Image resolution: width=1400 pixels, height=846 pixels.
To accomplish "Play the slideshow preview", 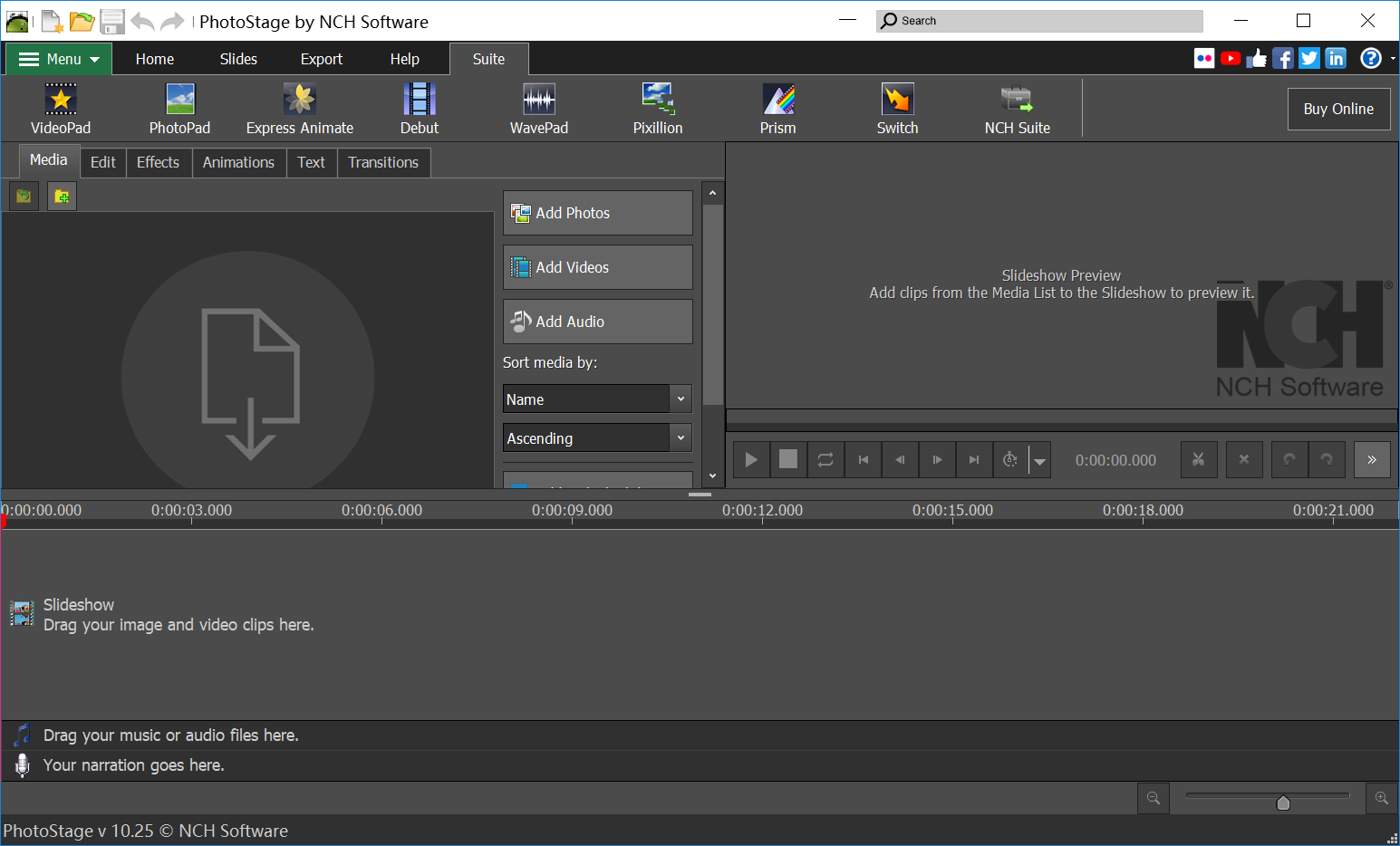I will (x=751, y=459).
